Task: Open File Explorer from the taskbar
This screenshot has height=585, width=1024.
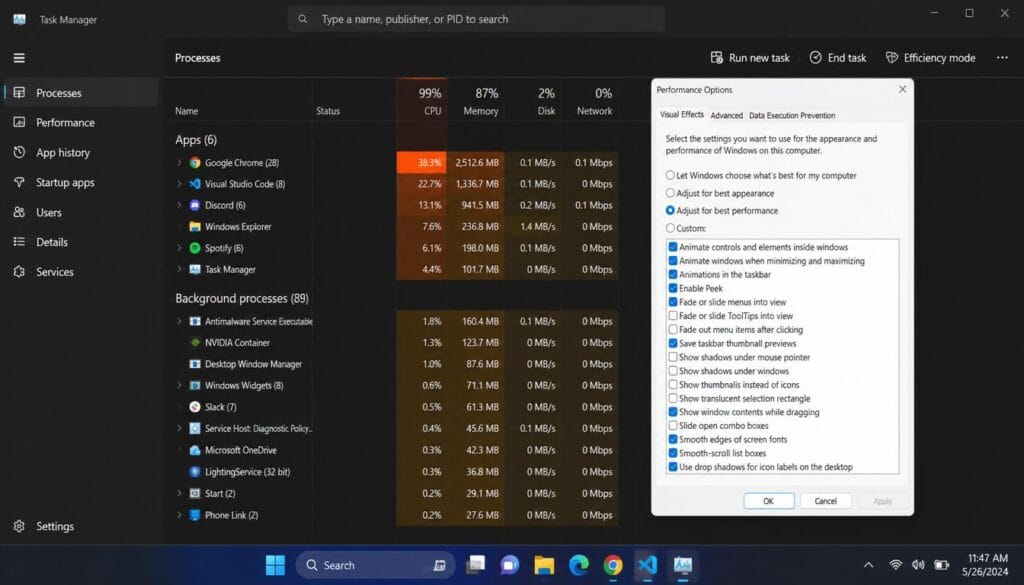Action: coord(544,565)
